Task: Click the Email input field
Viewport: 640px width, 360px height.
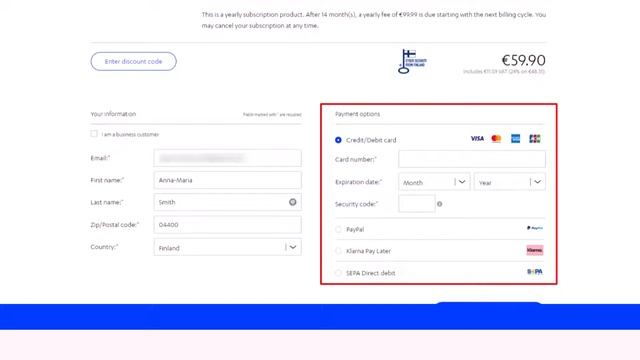Action: [x=227, y=158]
